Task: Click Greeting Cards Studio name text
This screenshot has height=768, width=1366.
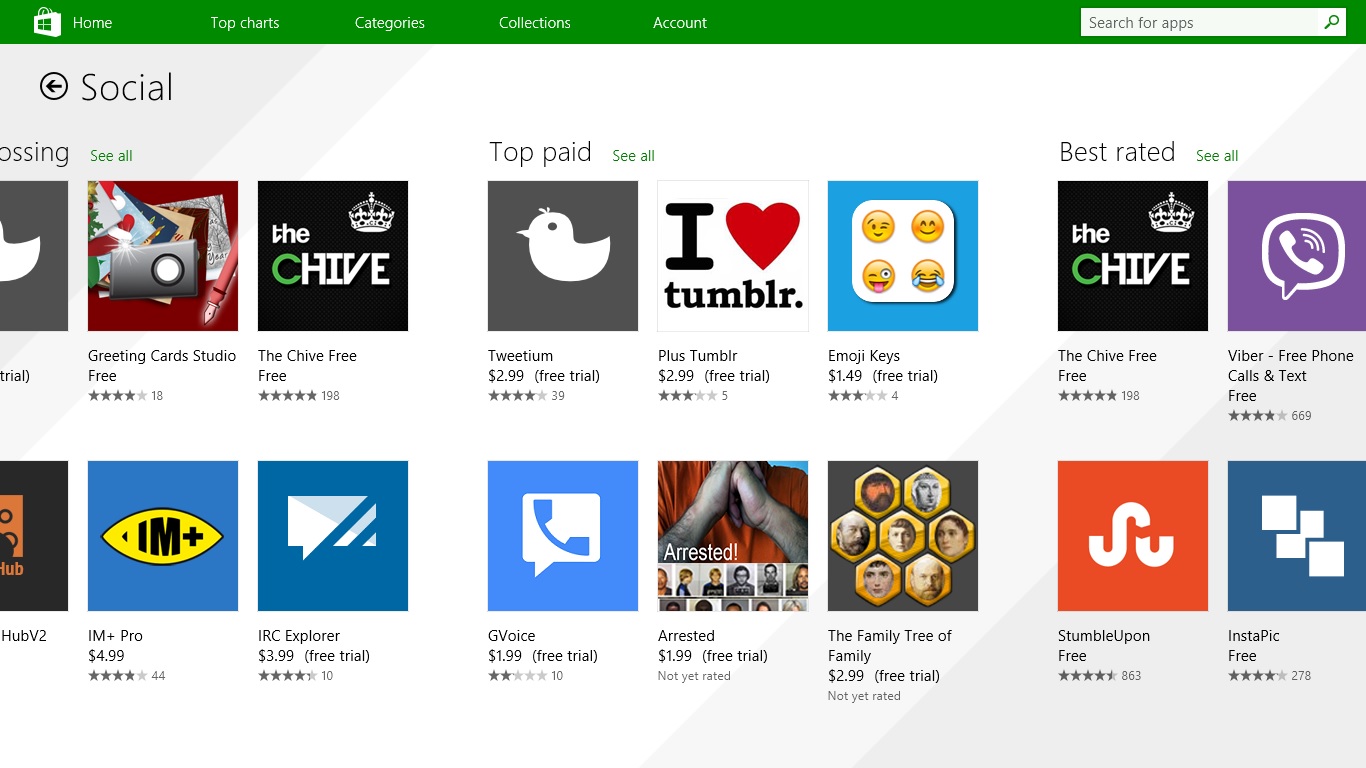Action: click(x=162, y=356)
